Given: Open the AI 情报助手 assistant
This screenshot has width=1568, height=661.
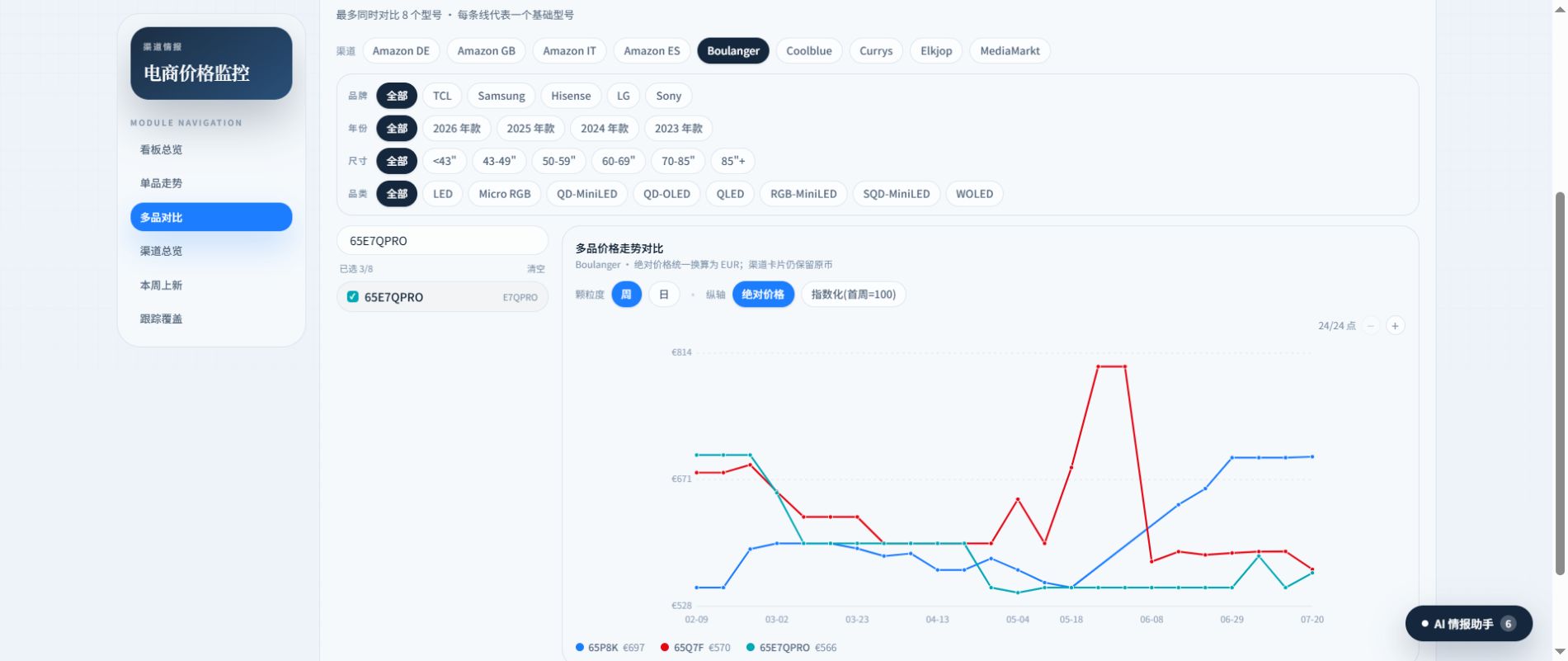Looking at the screenshot, I should [x=1469, y=624].
